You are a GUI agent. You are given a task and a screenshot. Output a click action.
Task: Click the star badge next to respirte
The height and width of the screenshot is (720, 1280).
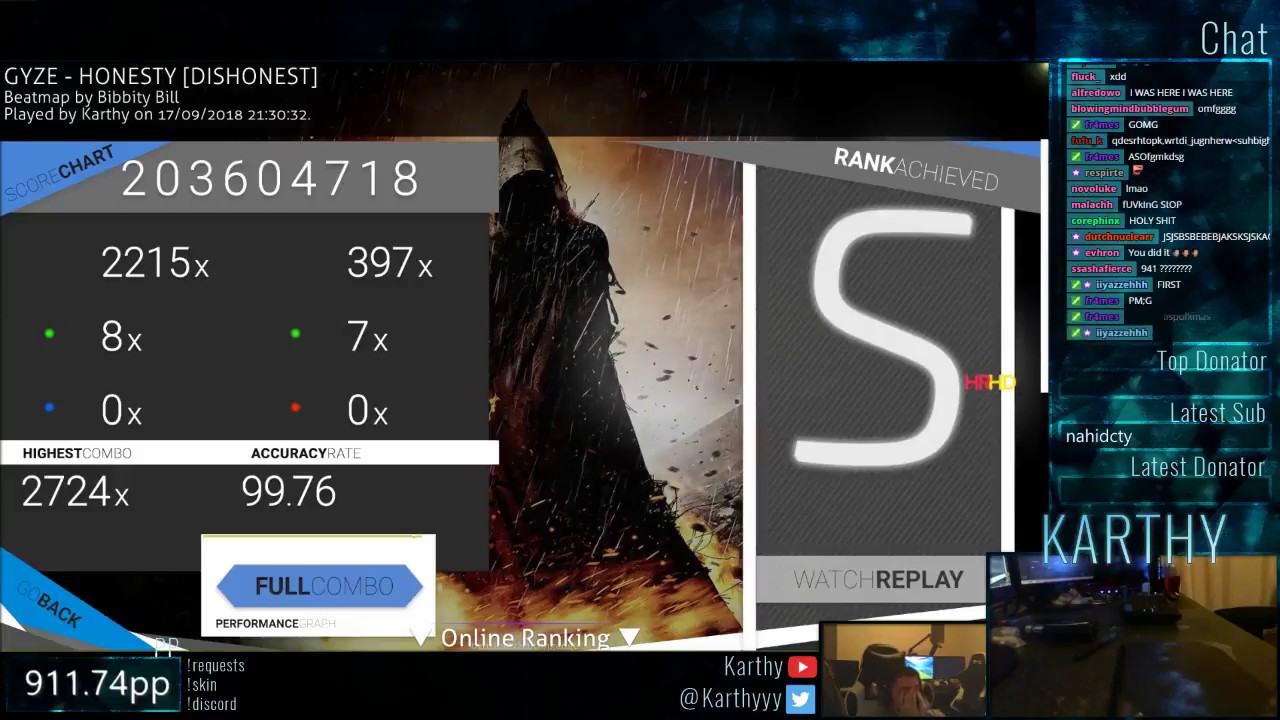coord(1076,173)
